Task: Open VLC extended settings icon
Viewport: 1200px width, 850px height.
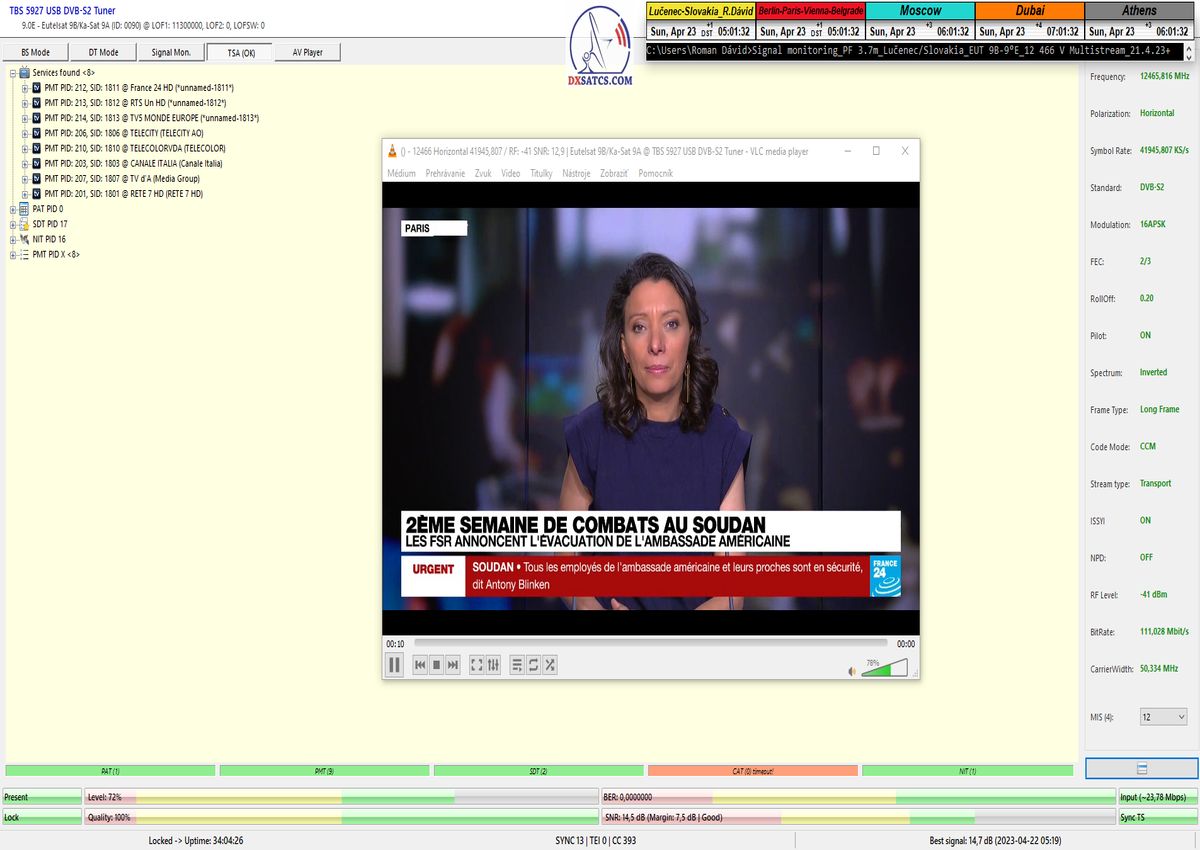Action: click(x=493, y=664)
